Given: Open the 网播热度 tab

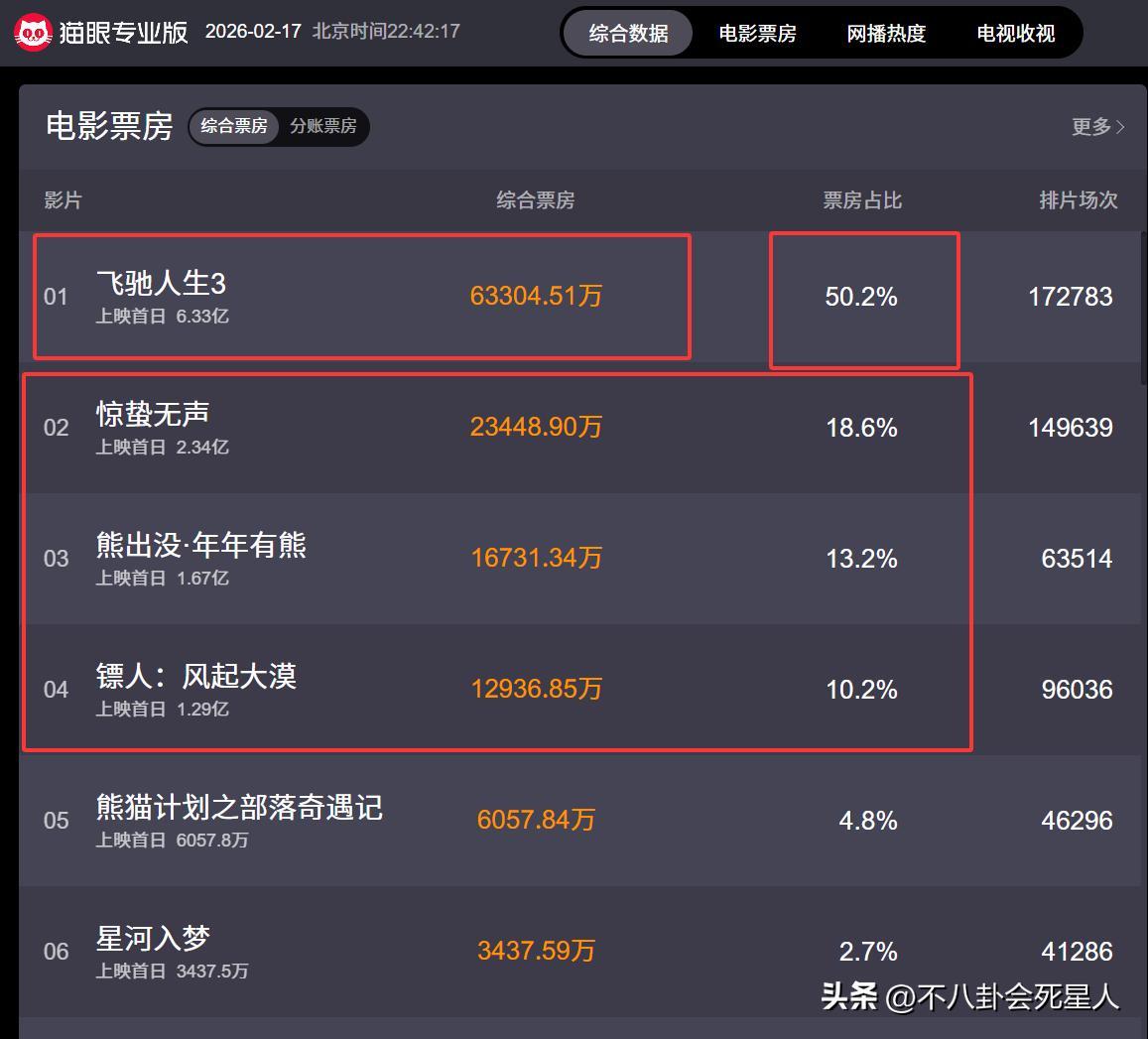Looking at the screenshot, I should (886, 33).
